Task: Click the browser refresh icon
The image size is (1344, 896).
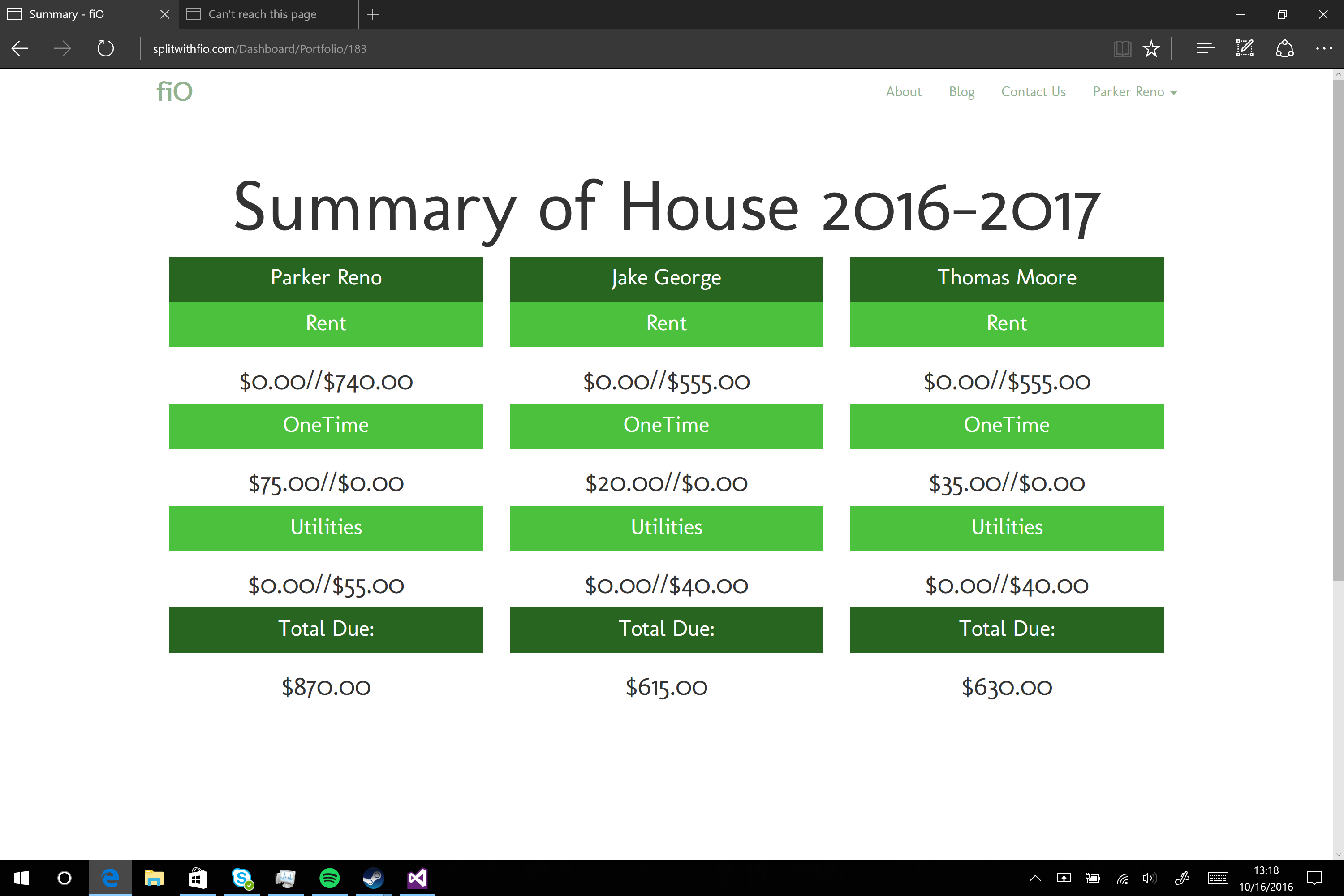Action: click(x=106, y=48)
